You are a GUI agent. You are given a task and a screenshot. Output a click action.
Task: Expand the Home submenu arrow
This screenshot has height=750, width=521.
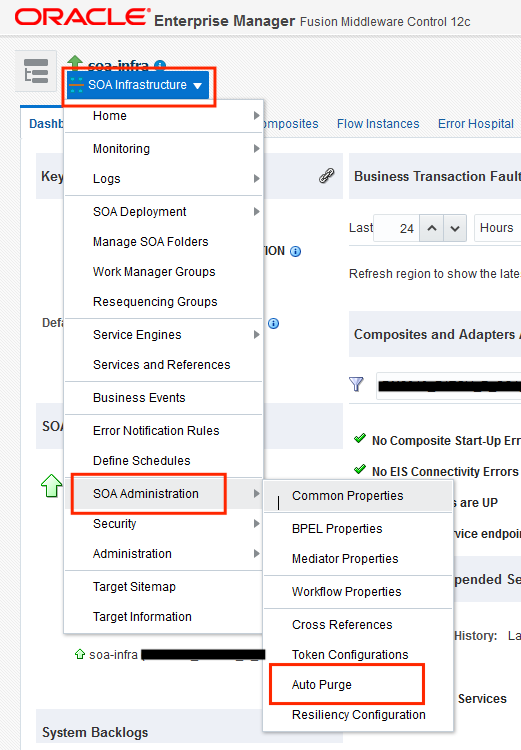click(x=256, y=115)
